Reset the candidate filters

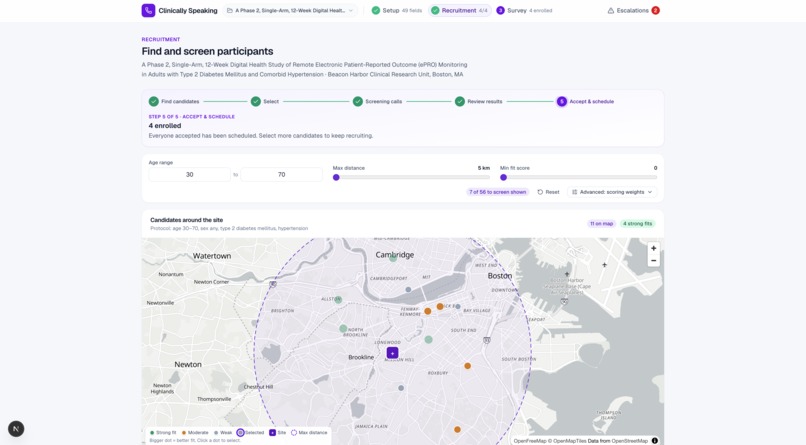548,192
